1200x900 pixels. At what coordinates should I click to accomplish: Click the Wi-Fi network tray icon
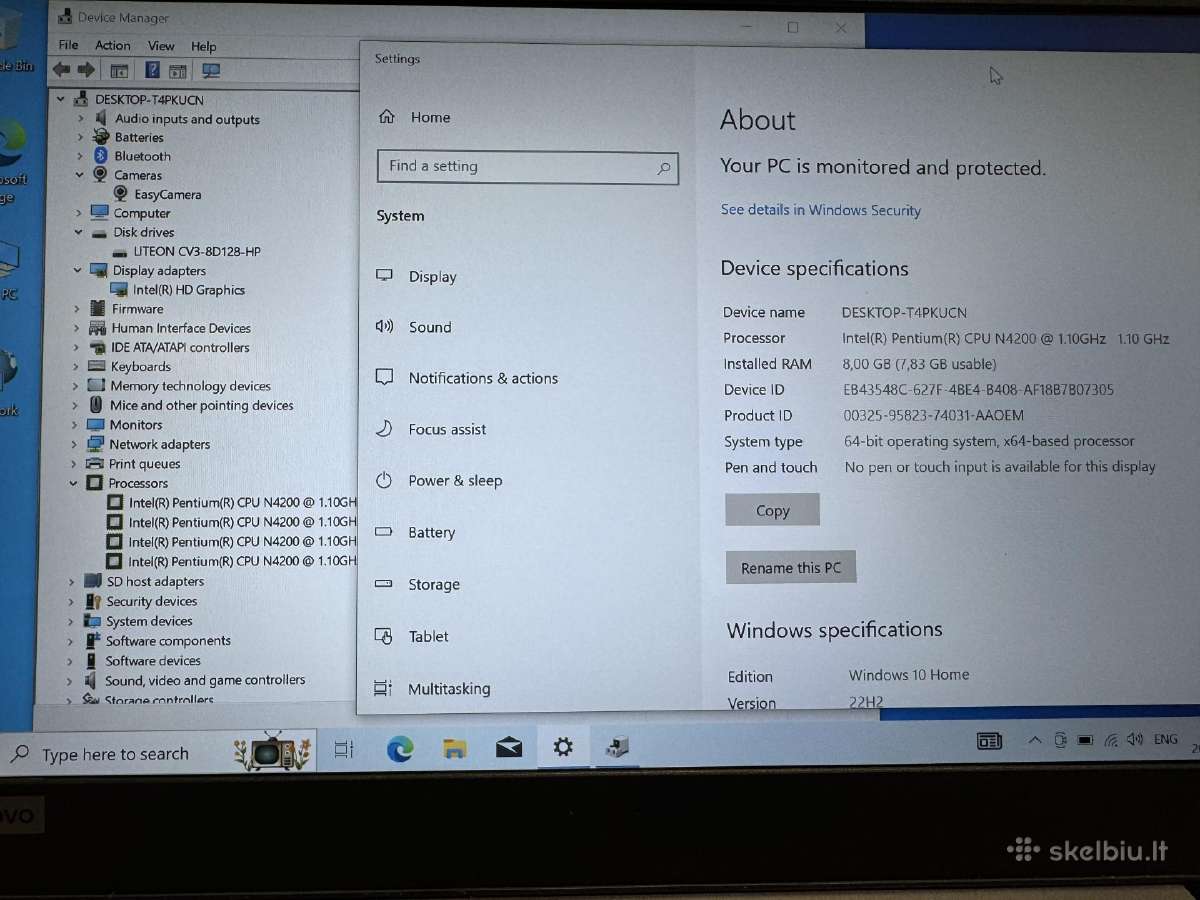point(1111,741)
